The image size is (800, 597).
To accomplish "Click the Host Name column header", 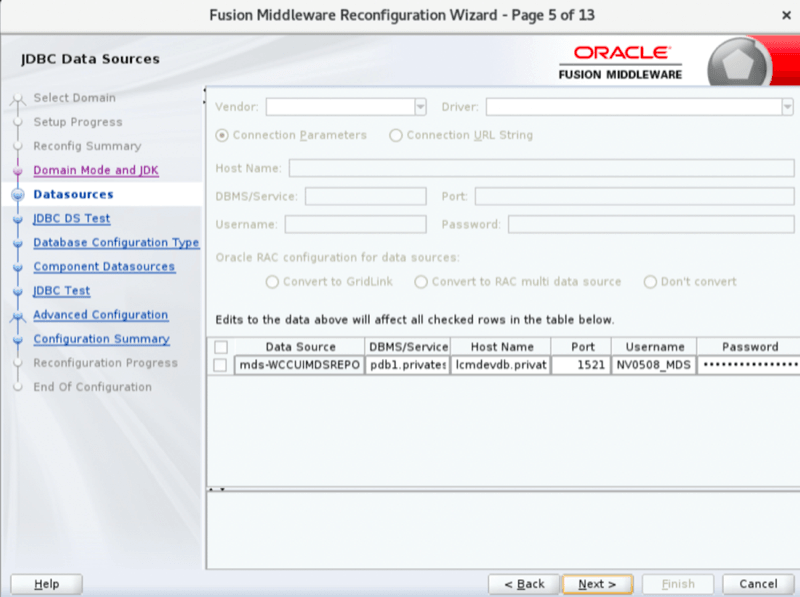I will click(x=501, y=347).
